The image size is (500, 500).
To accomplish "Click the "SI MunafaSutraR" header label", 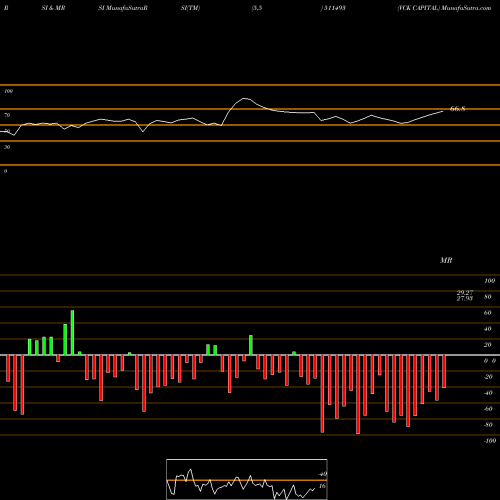I will coord(123,8).
